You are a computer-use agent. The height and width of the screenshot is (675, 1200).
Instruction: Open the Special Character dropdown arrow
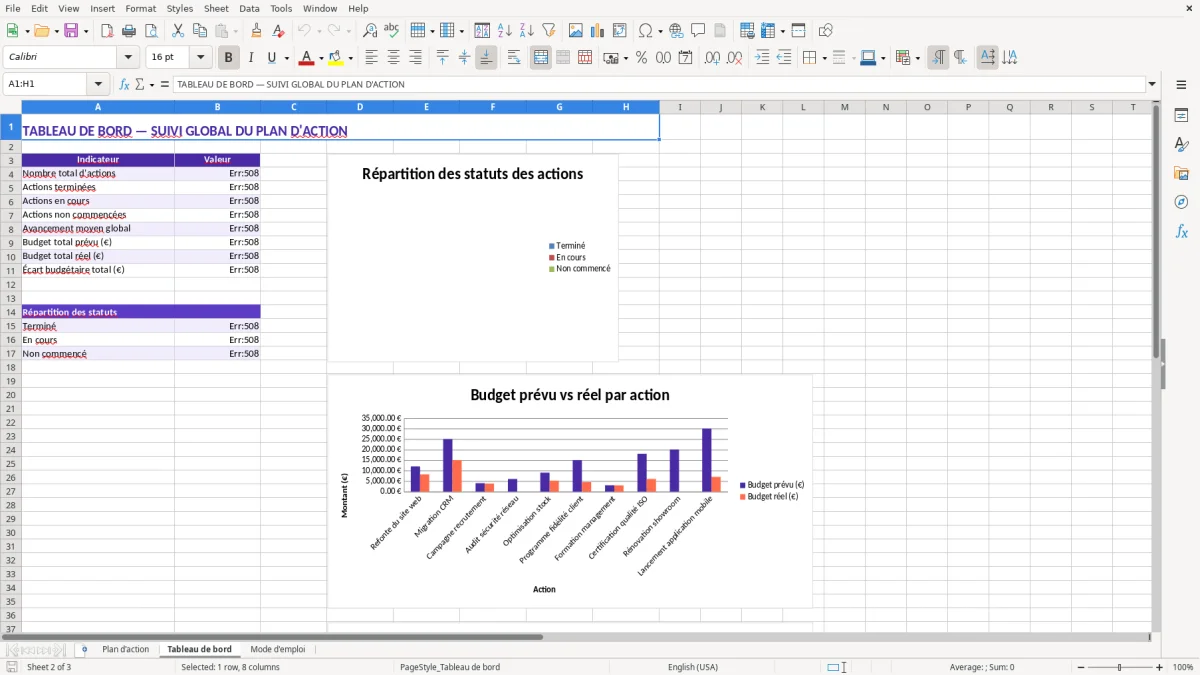pyautogui.click(x=659, y=31)
